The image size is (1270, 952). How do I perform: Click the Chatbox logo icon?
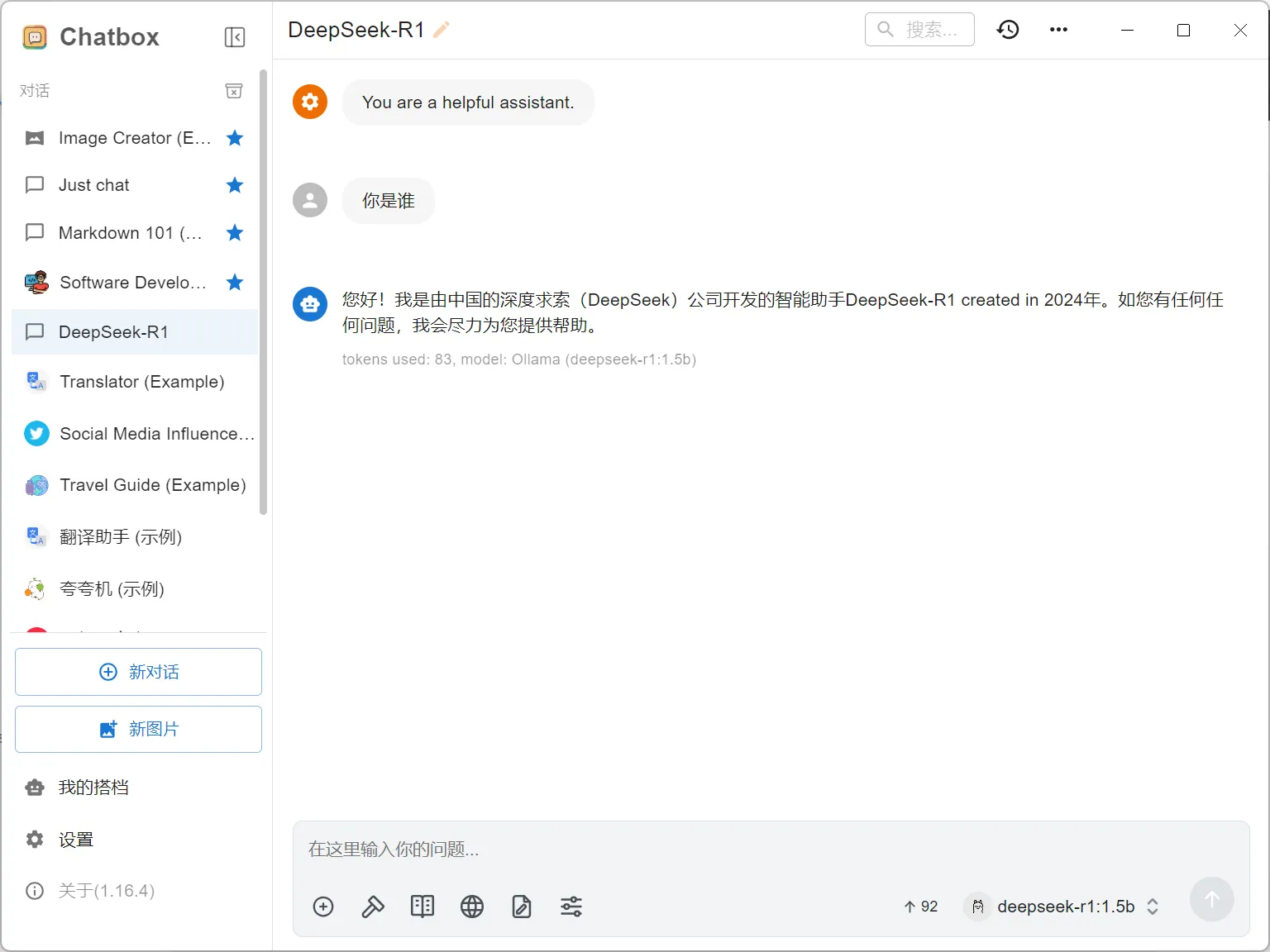(35, 37)
